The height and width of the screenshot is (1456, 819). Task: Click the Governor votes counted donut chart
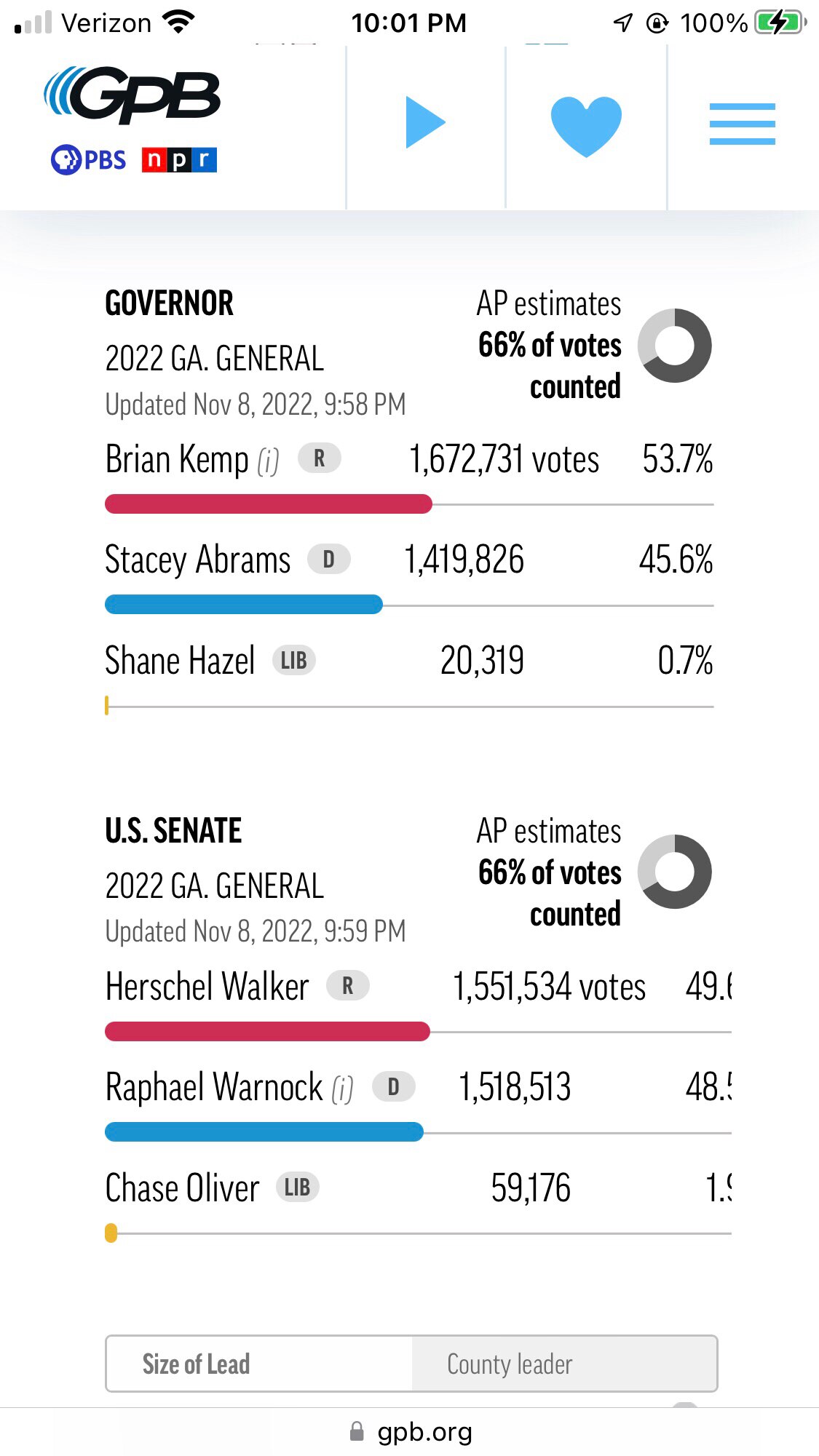[676, 346]
